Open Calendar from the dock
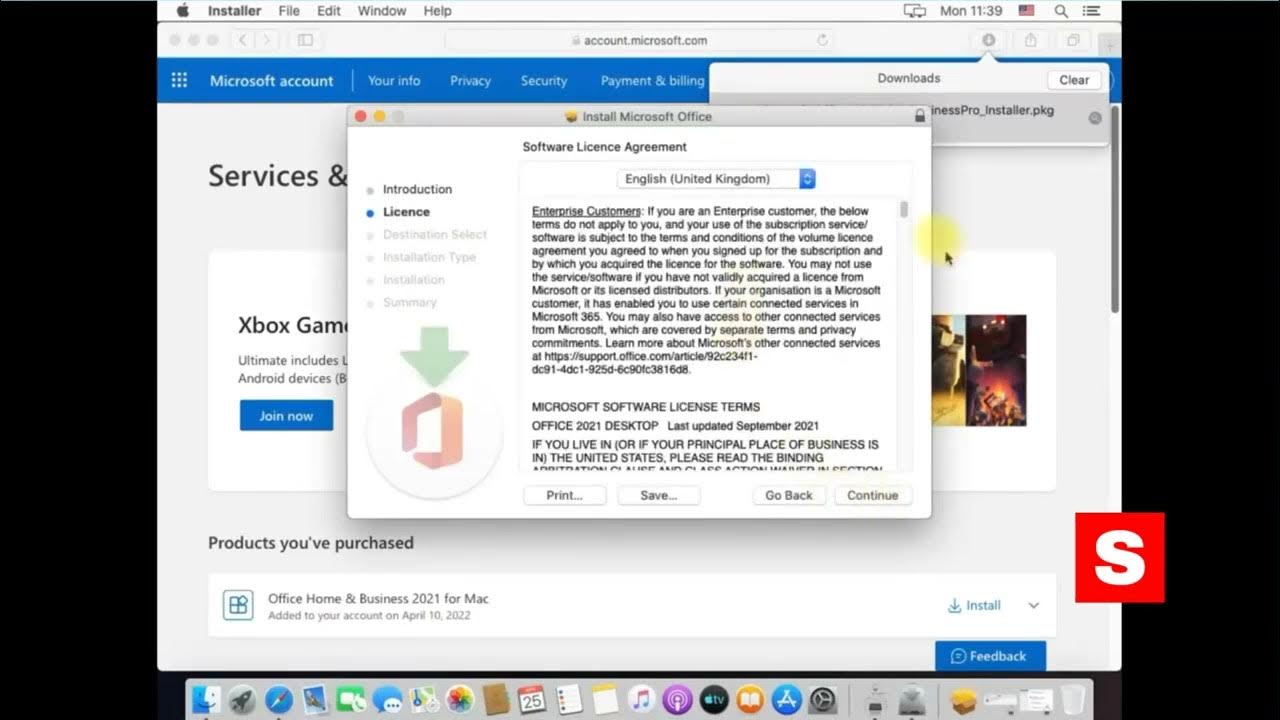 click(531, 699)
